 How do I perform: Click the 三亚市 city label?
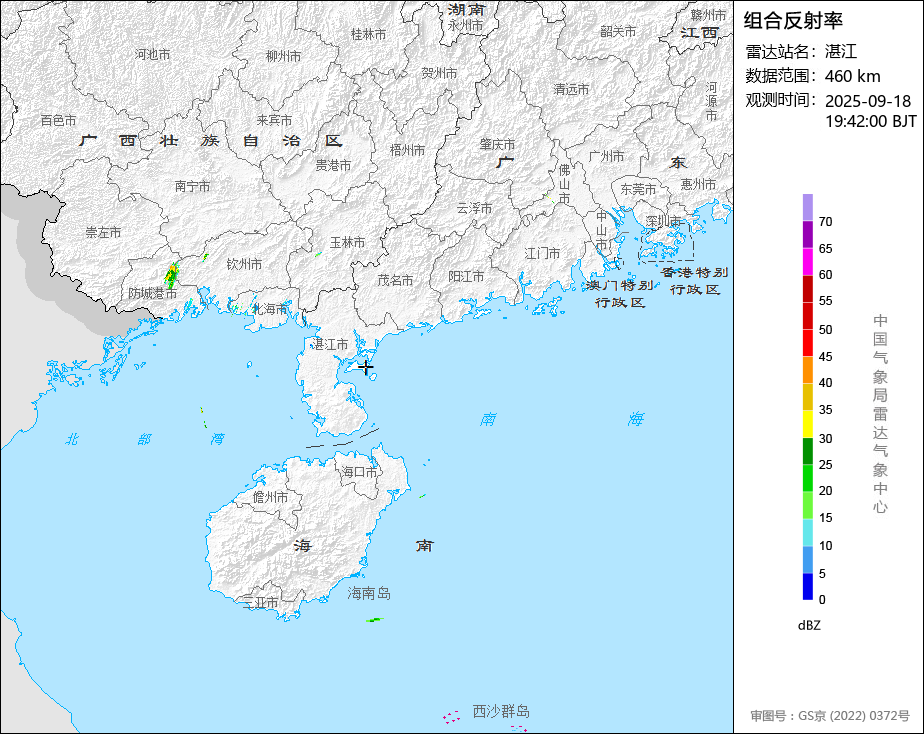click(260, 603)
